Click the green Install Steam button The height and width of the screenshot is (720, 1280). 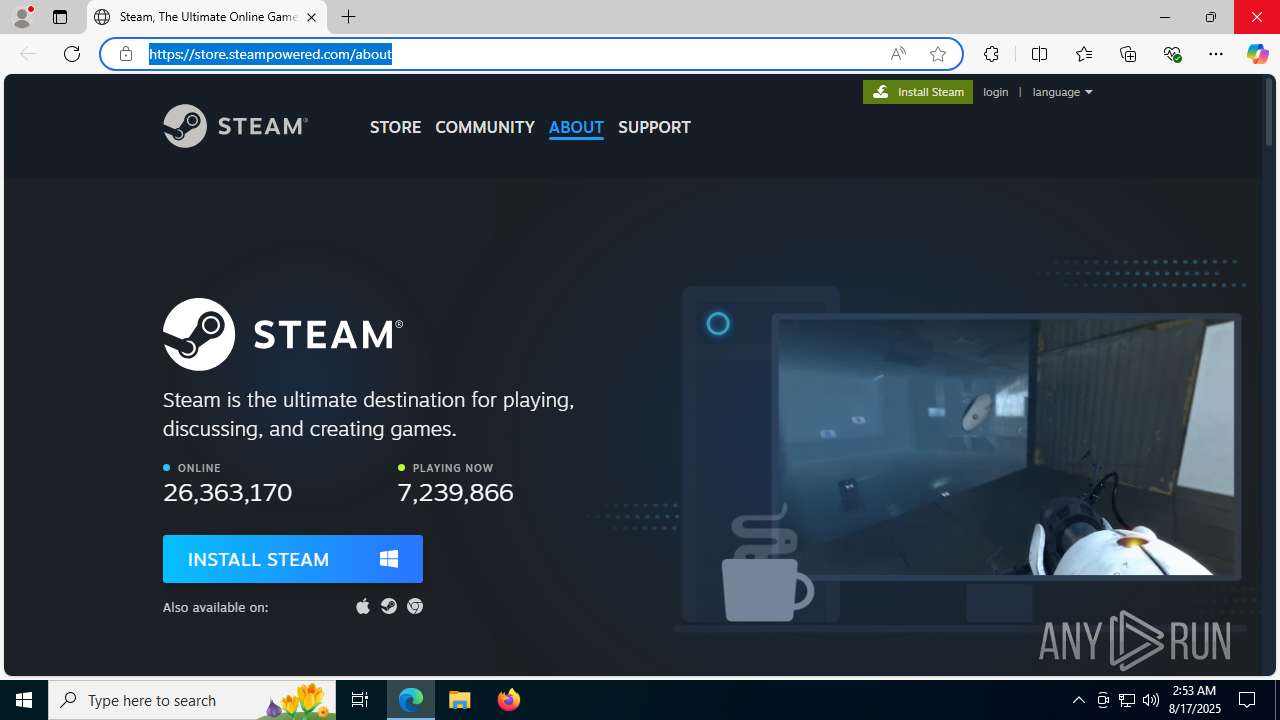click(918, 92)
